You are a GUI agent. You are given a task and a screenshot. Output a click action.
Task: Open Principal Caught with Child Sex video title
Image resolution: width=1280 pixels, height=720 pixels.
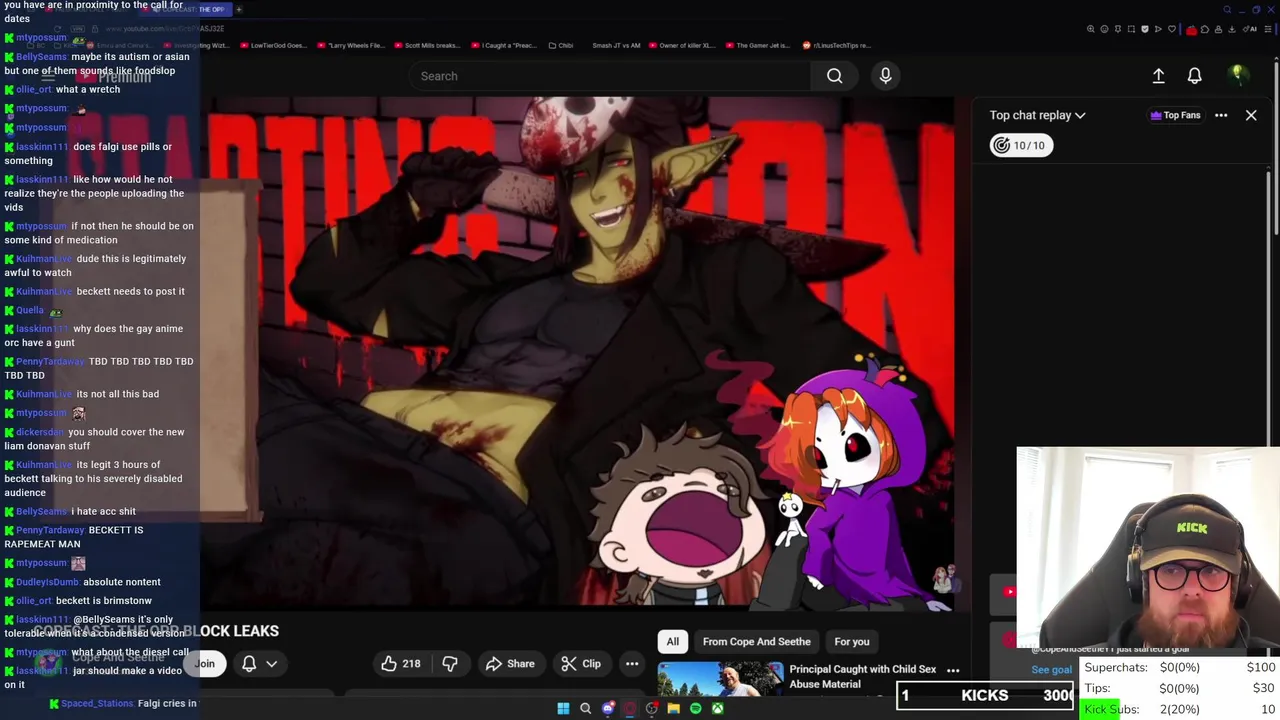point(862,676)
